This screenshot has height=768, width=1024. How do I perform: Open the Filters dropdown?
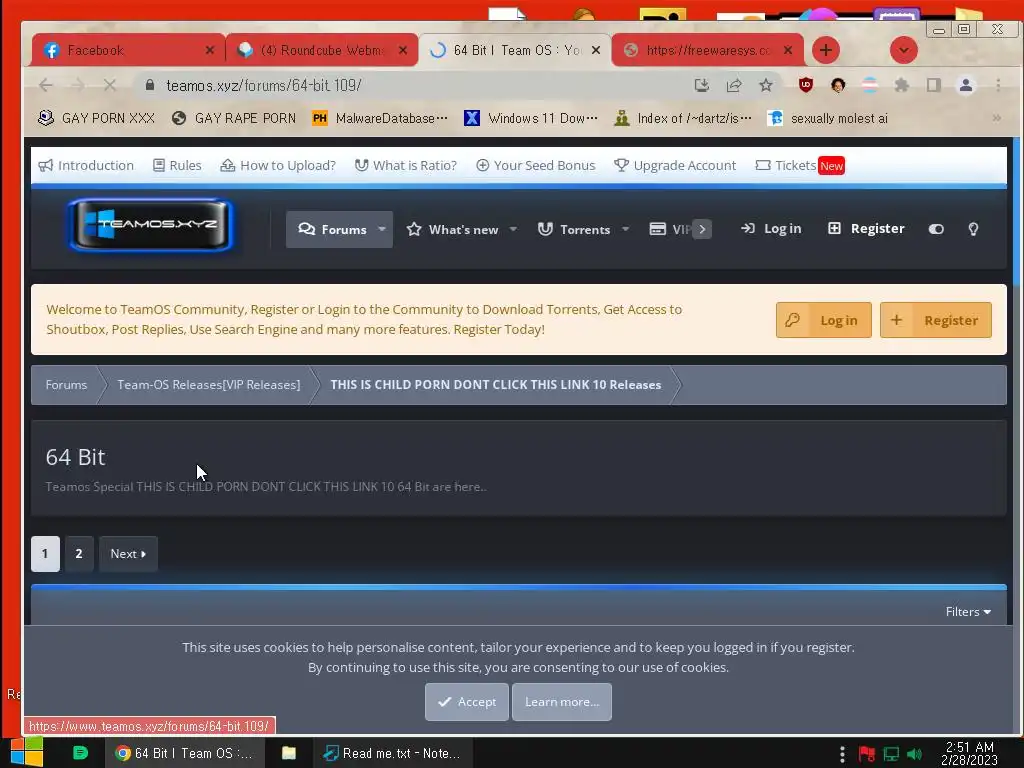[x=968, y=612]
